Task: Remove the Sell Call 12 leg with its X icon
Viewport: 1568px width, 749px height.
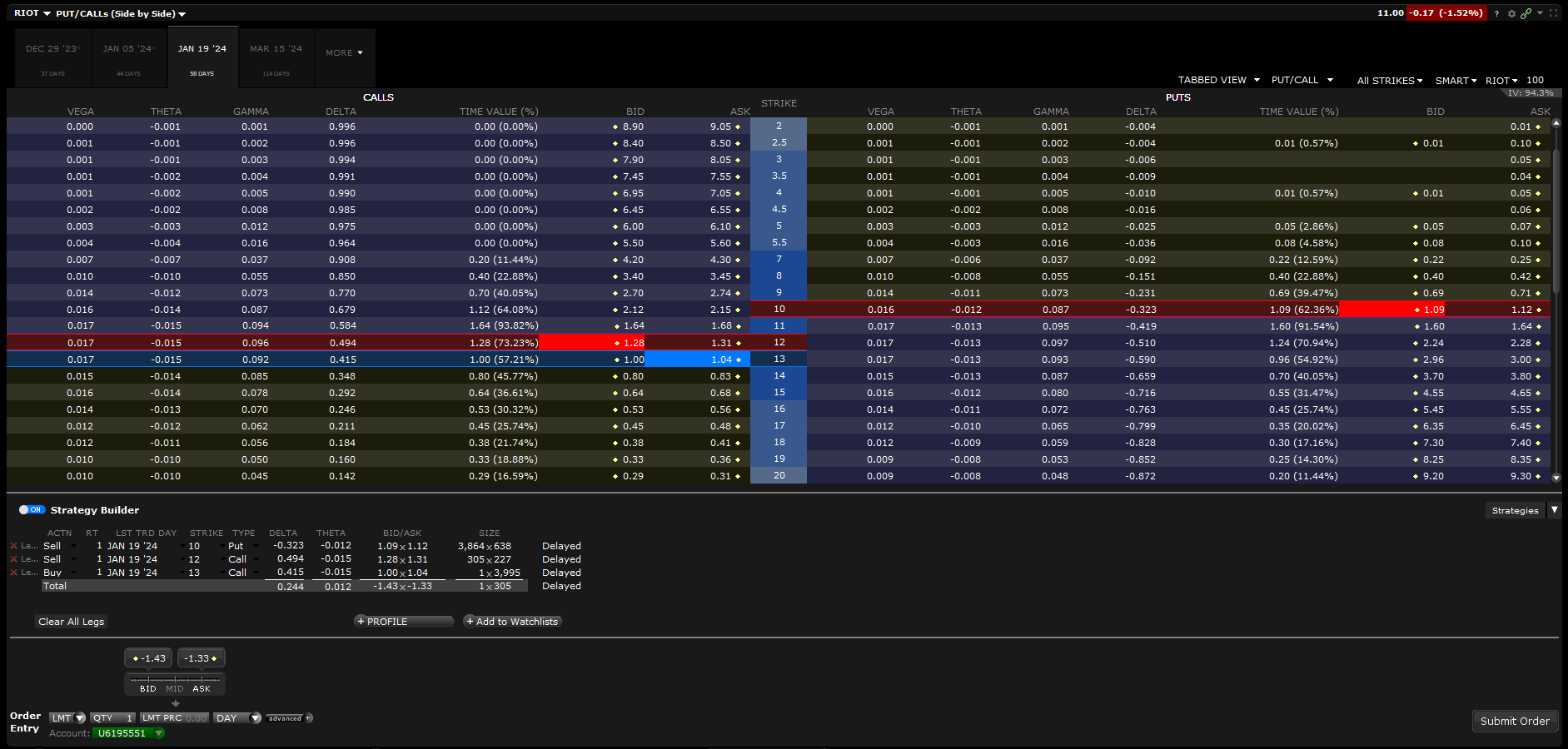Action: (14, 559)
